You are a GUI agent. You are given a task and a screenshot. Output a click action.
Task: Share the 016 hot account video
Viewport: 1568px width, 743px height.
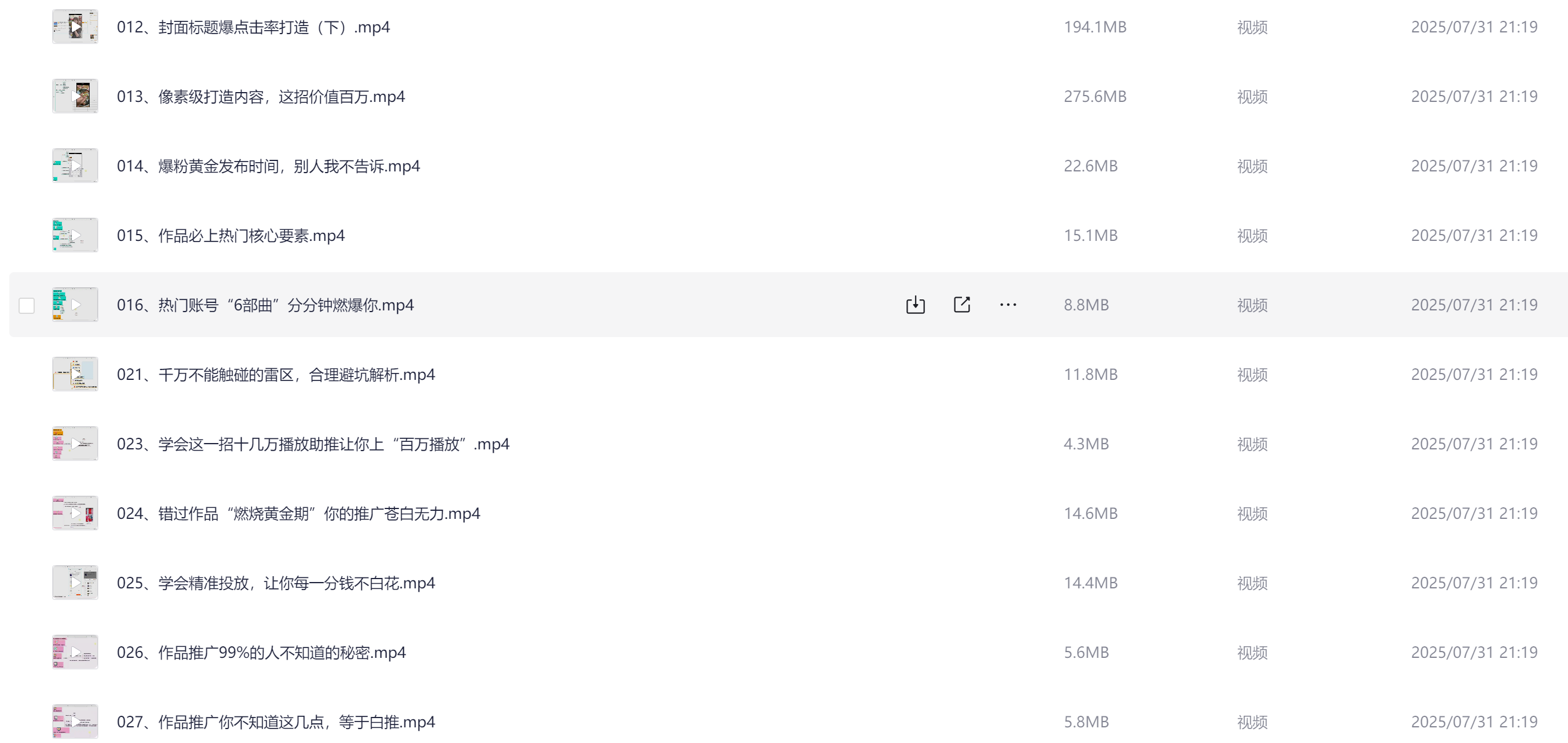(962, 305)
